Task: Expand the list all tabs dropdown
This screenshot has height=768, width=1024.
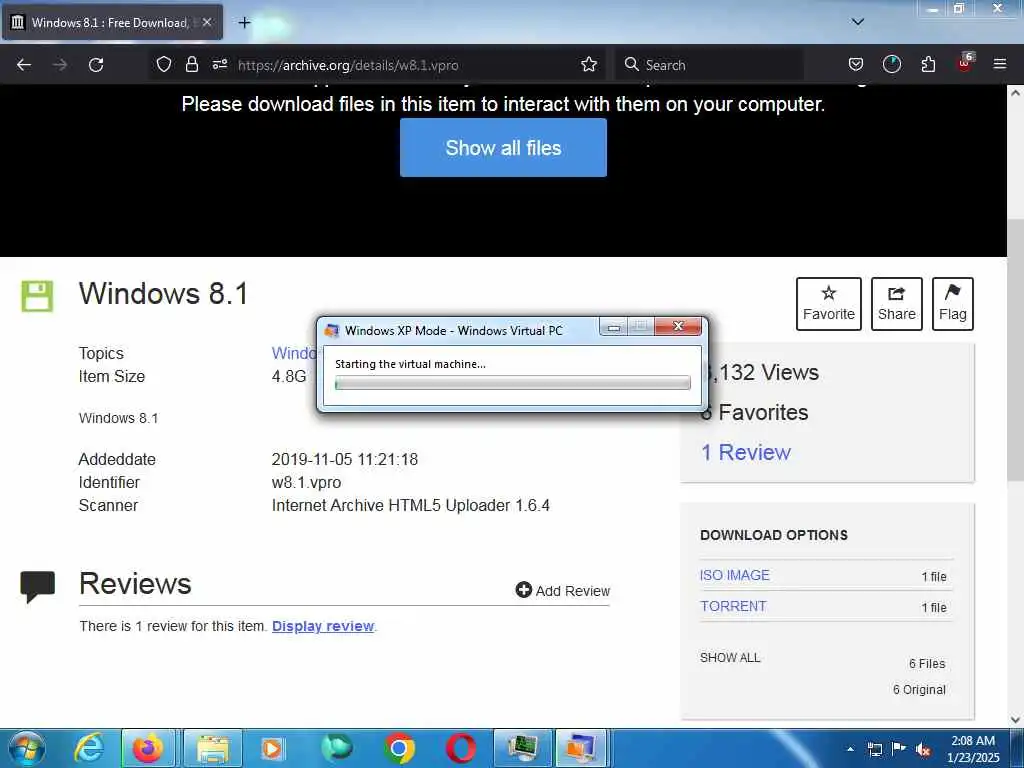Action: point(858,22)
